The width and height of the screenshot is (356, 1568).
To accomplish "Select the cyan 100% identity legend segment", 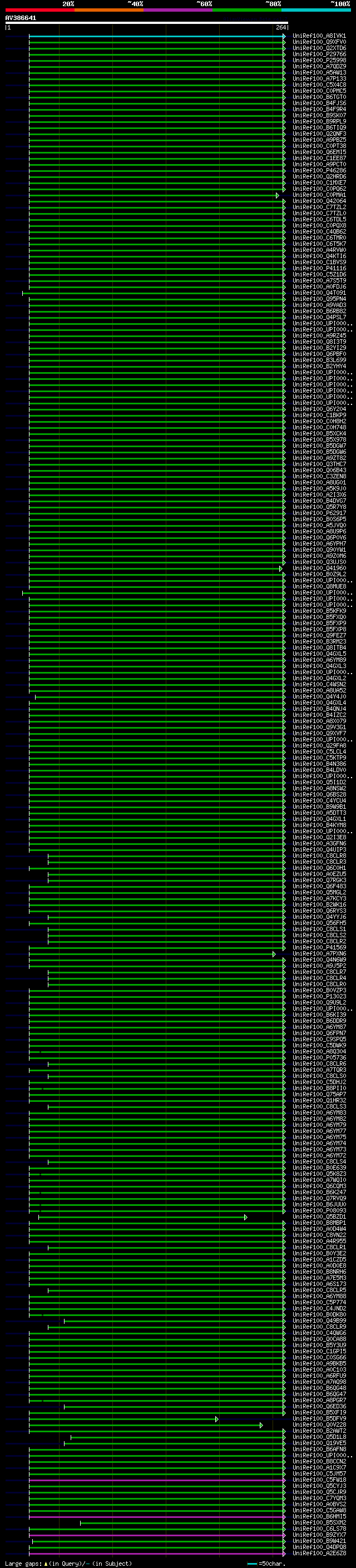I will 317,10.
